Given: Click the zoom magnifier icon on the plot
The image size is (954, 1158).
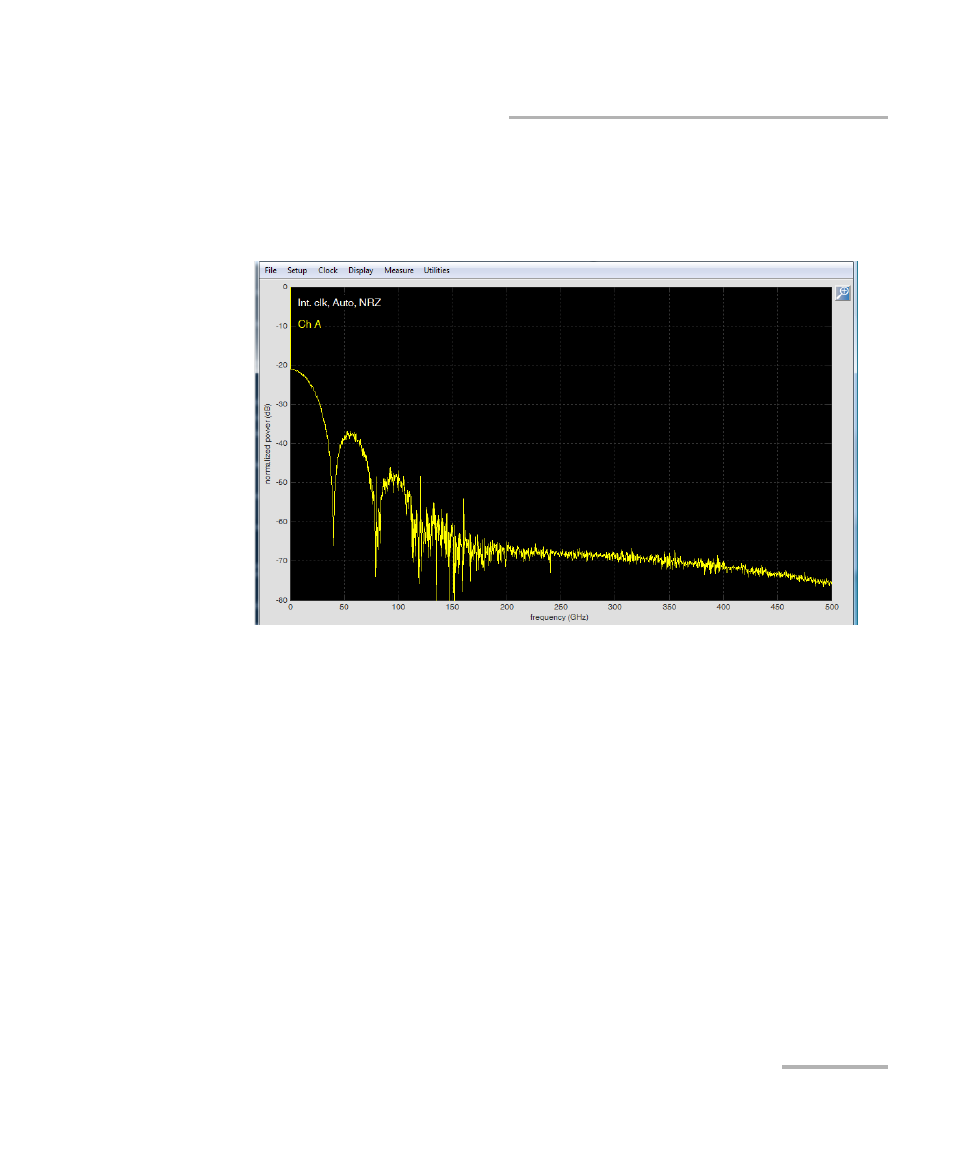Looking at the screenshot, I should tap(843, 293).
